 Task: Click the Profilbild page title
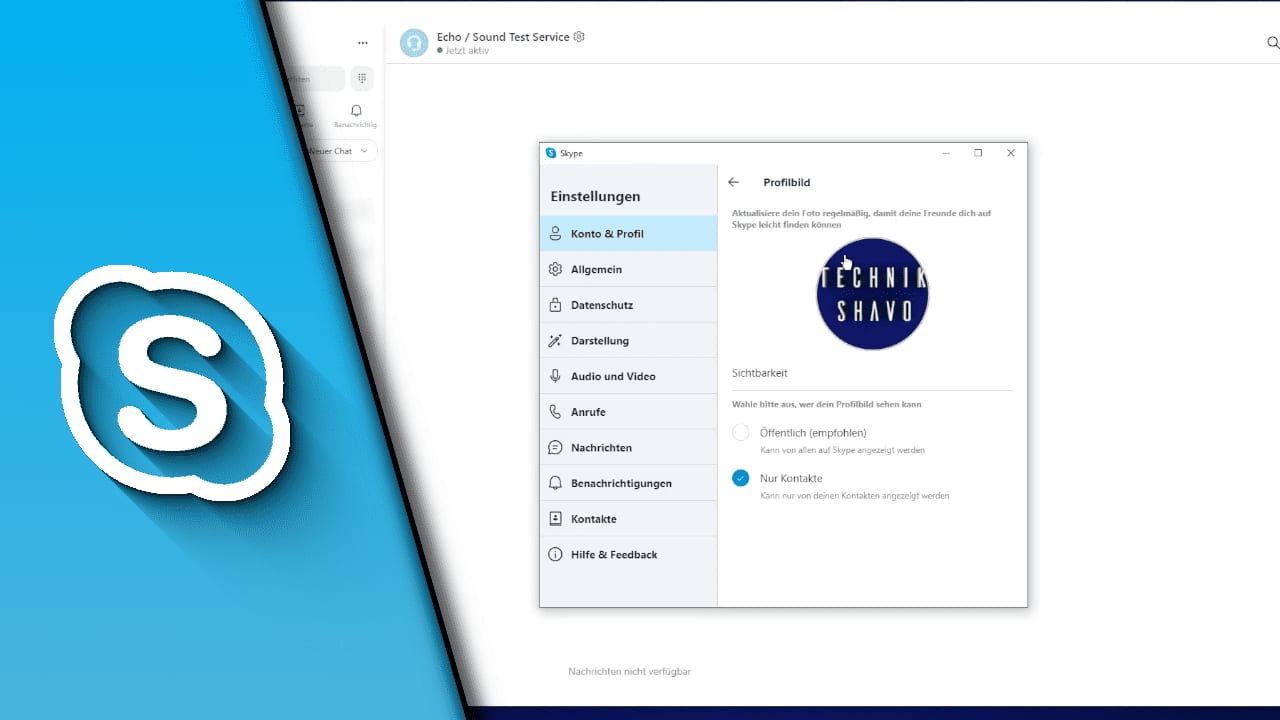(x=787, y=182)
